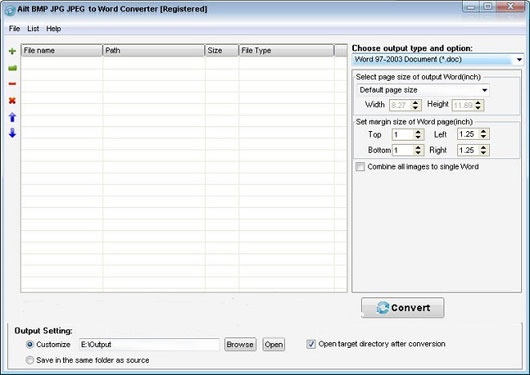
Task: Click the Size column header
Action: point(222,50)
